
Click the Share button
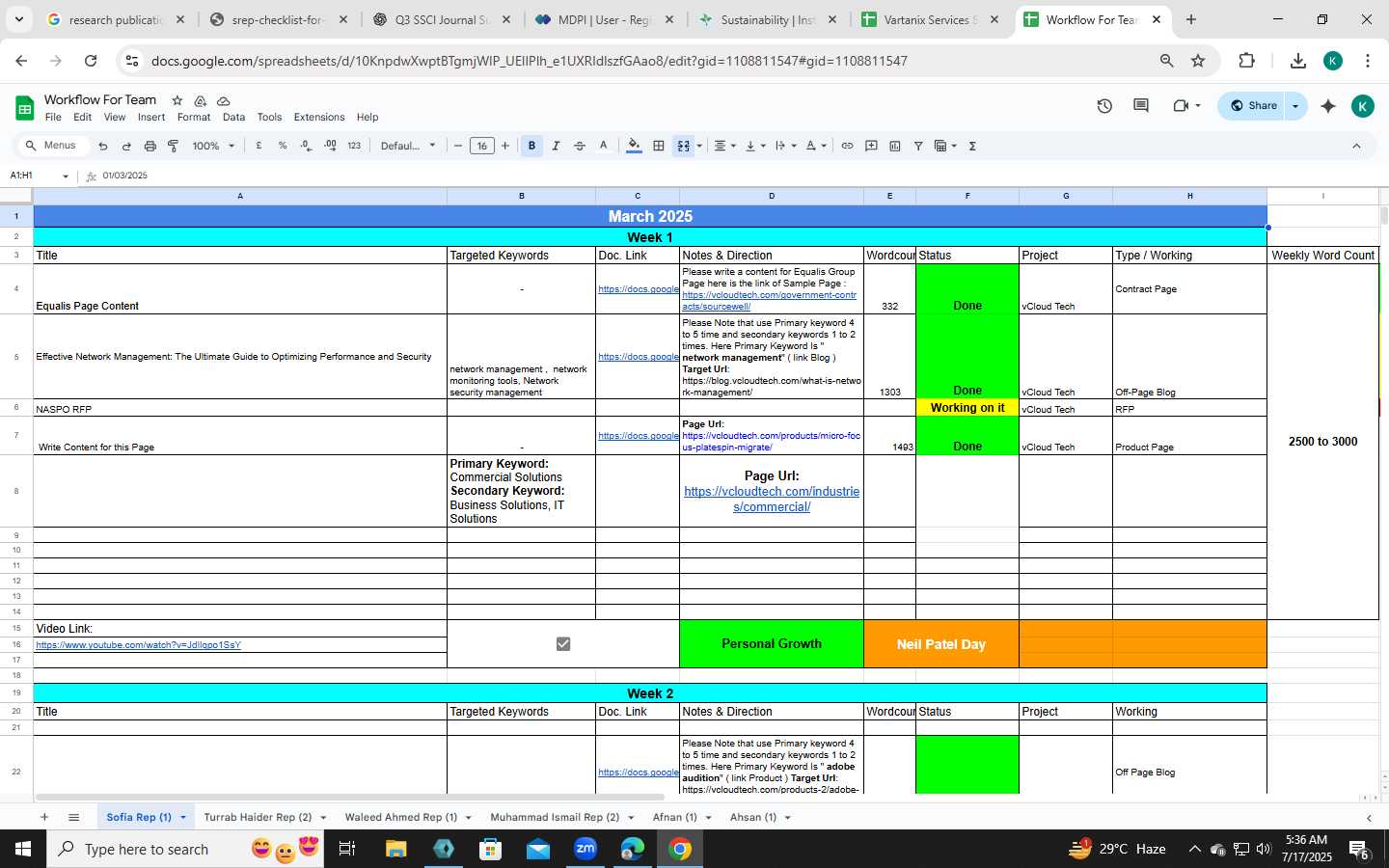coord(1252,106)
